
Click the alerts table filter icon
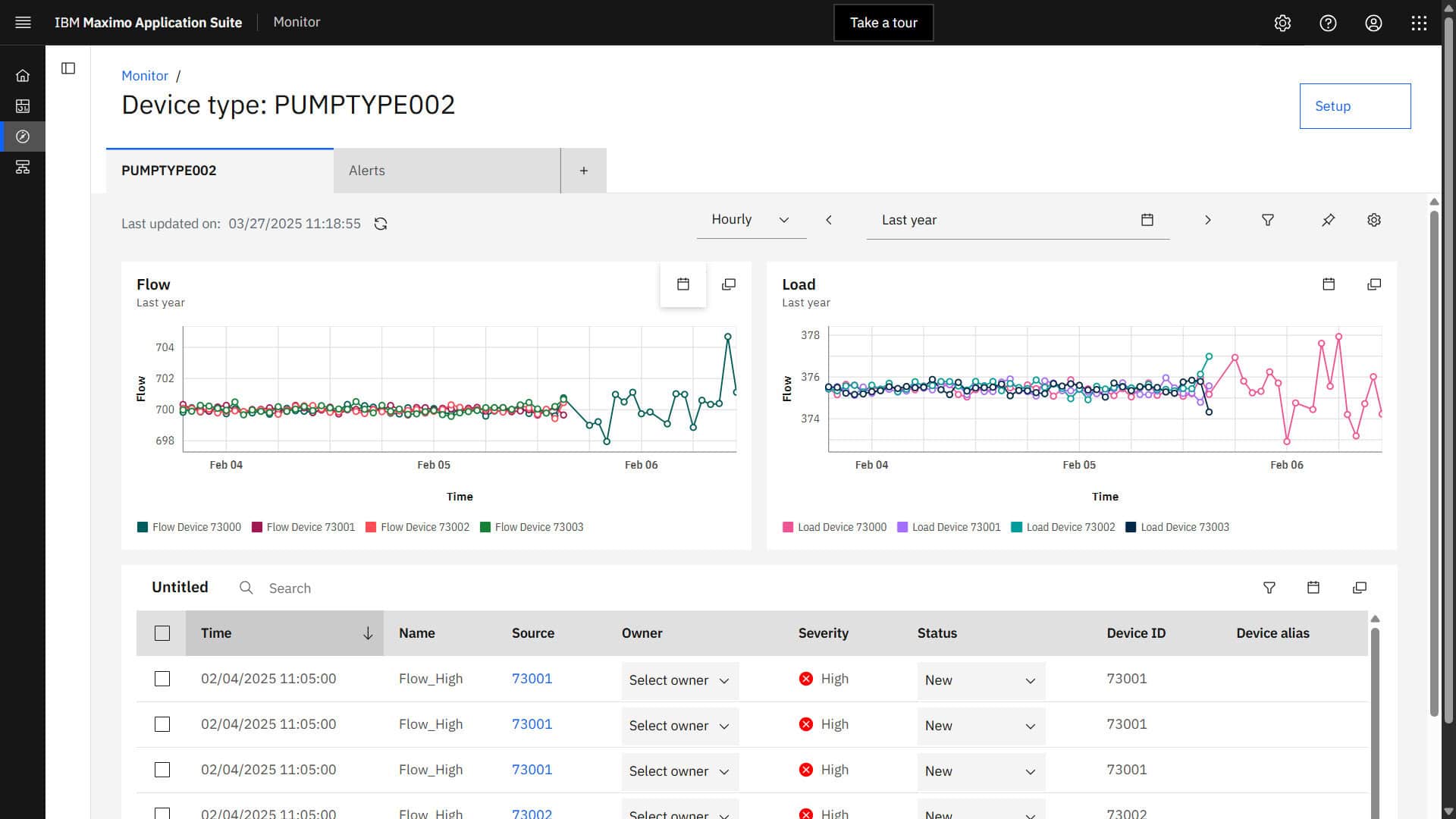[x=1269, y=588]
